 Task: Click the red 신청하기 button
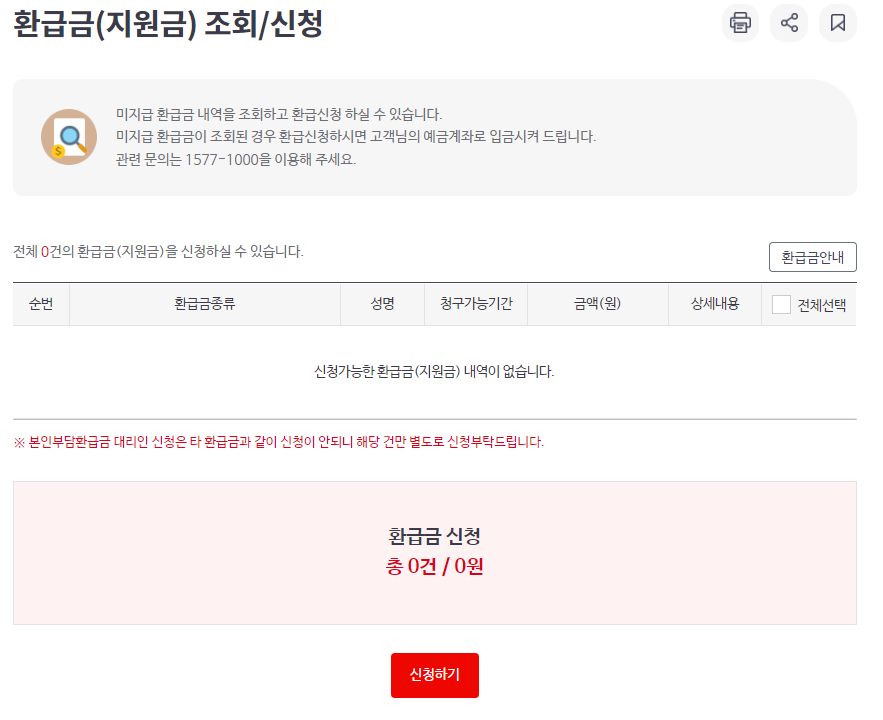tap(435, 675)
